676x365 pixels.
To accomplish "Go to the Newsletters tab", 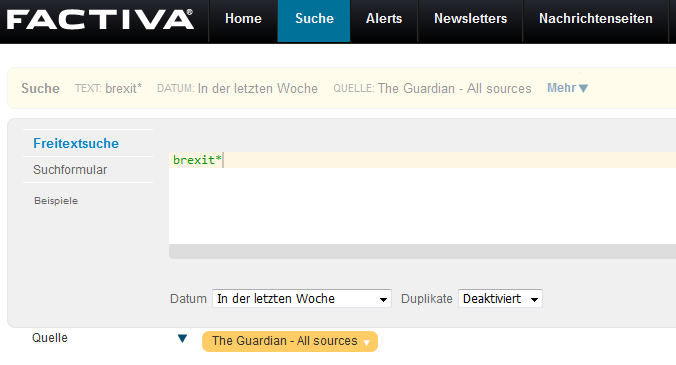I will click(470, 19).
